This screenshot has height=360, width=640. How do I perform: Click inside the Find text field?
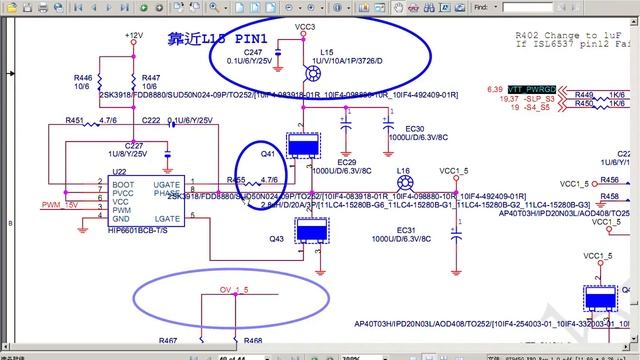527,7
